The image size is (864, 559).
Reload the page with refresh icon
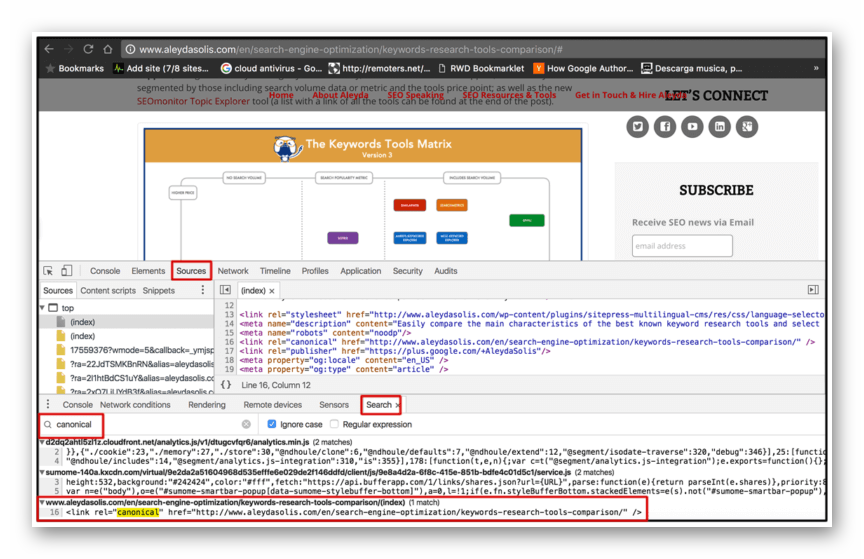(x=88, y=49)
